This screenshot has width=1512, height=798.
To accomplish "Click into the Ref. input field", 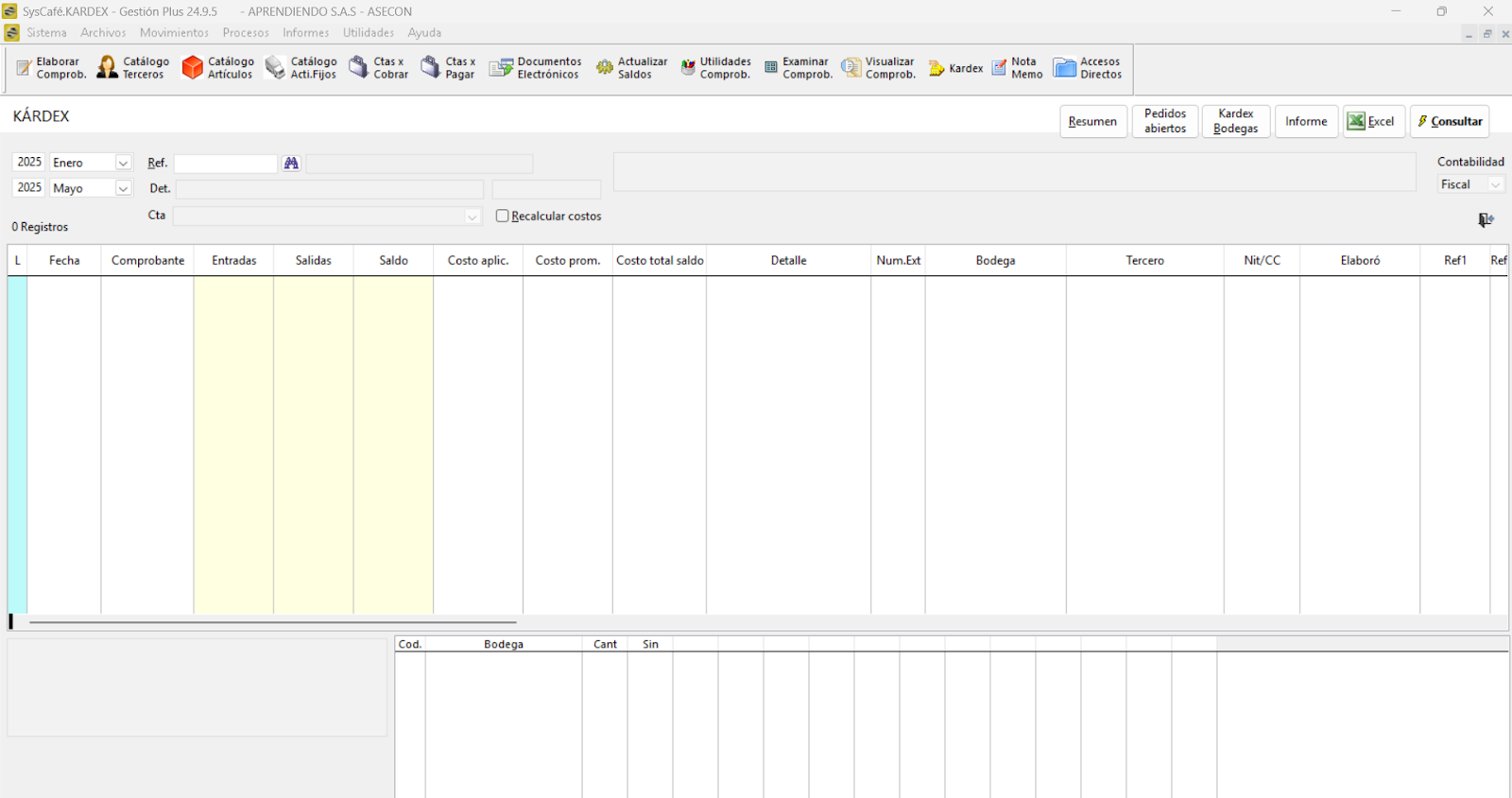I will pos(225,164).
